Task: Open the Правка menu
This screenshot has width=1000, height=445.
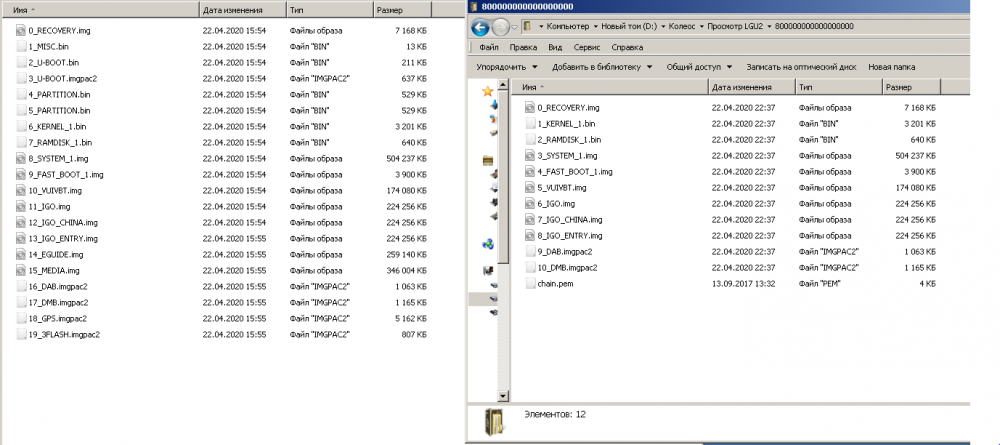Action: (x=523, y=47)
